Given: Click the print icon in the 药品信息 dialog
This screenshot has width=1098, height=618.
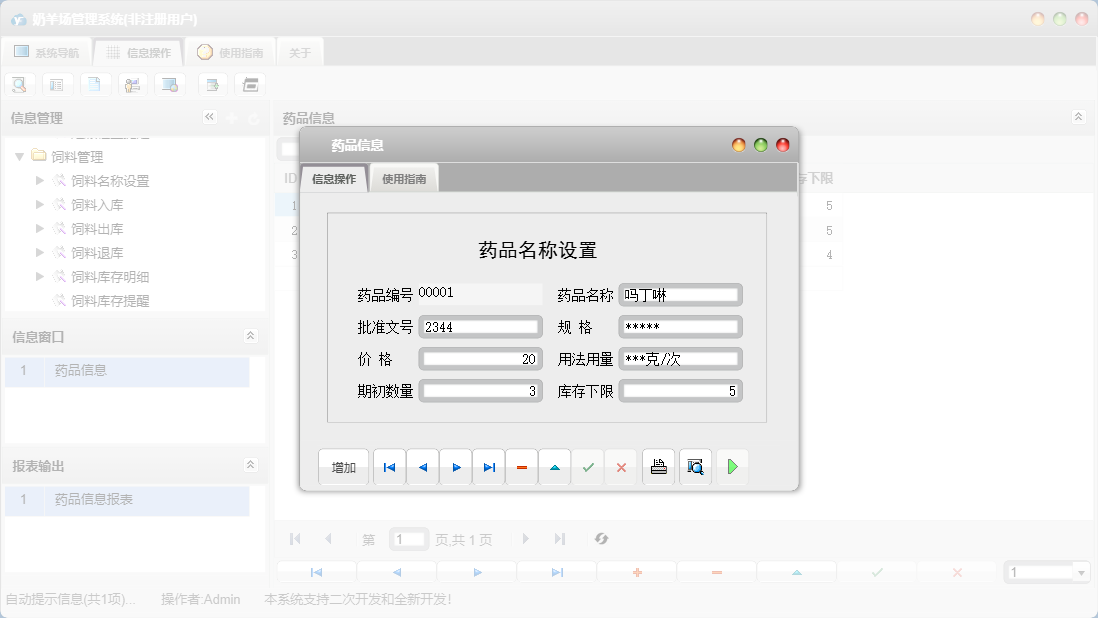Looking at the screenshot, I should (658, 466).
